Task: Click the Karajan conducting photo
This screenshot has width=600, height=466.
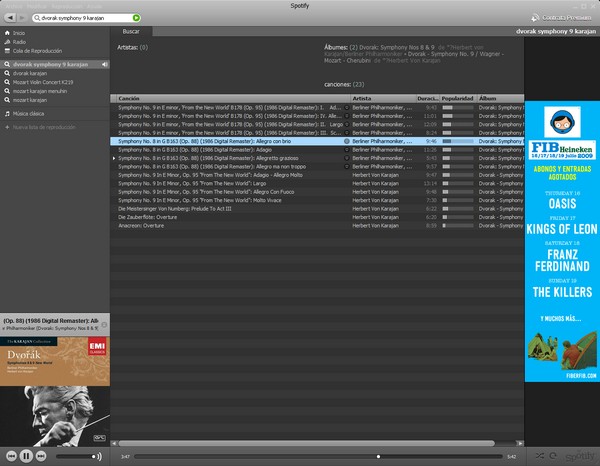Action: tap(55, 416)
